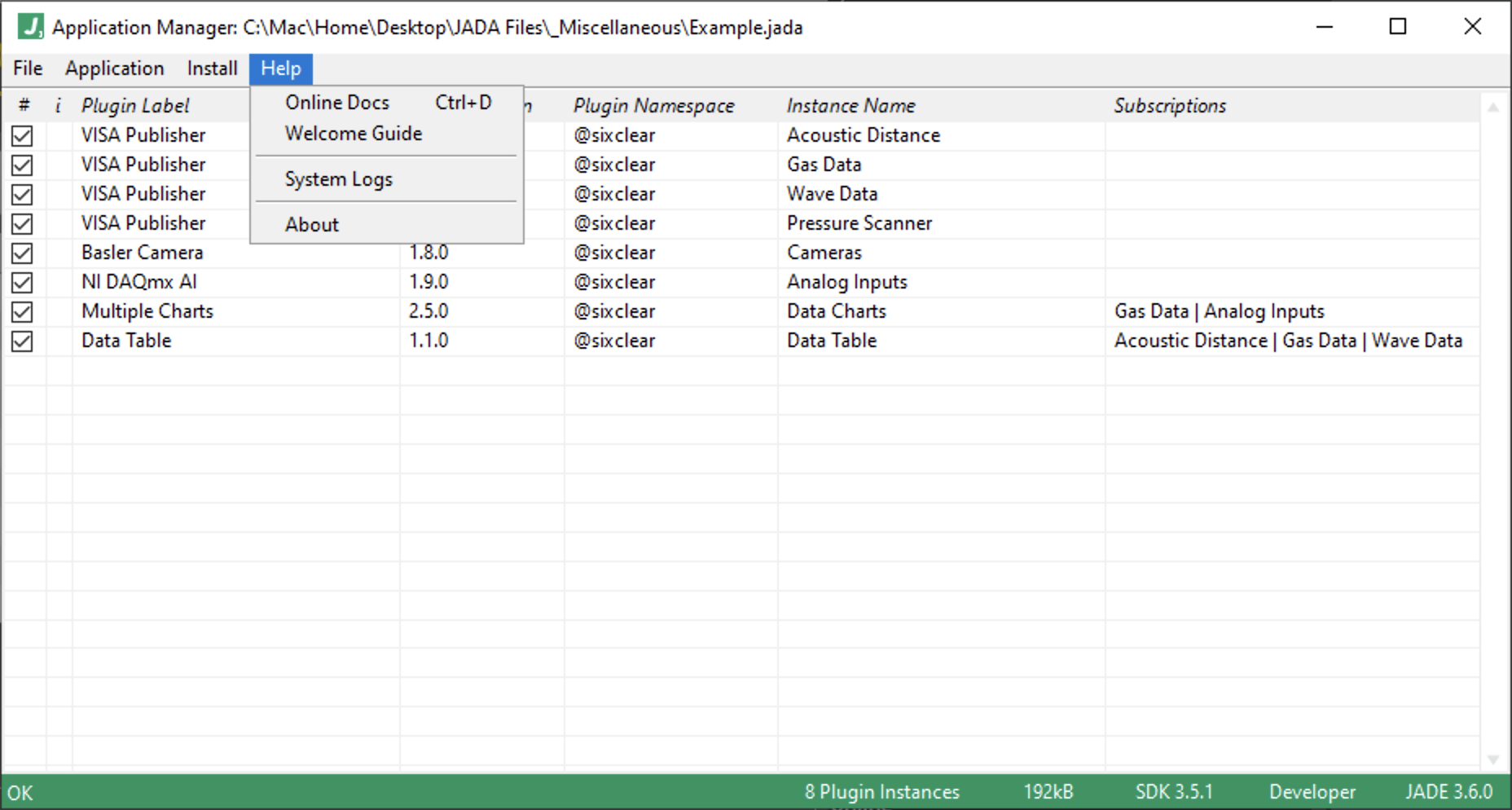Disable the Wave Data plugin checkbox
Screen dimensions: 1512x810
[22, 195]
